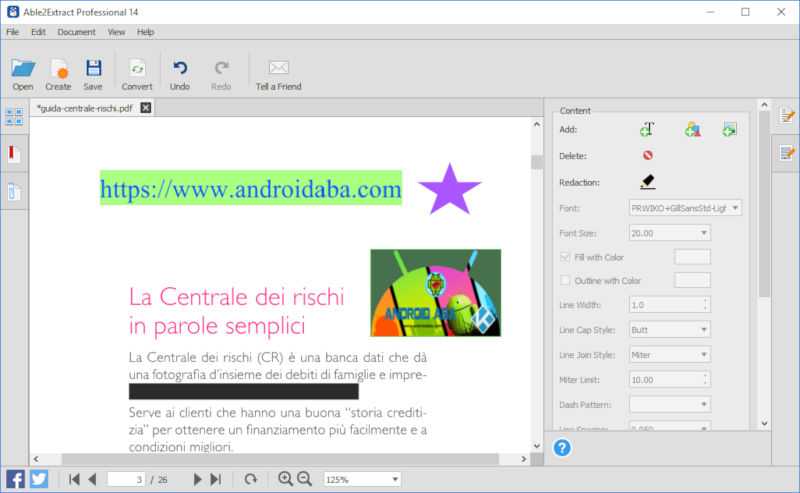Select the purple star shape
Viewport: 800px width, 493px height.
[x=449, y=189]
